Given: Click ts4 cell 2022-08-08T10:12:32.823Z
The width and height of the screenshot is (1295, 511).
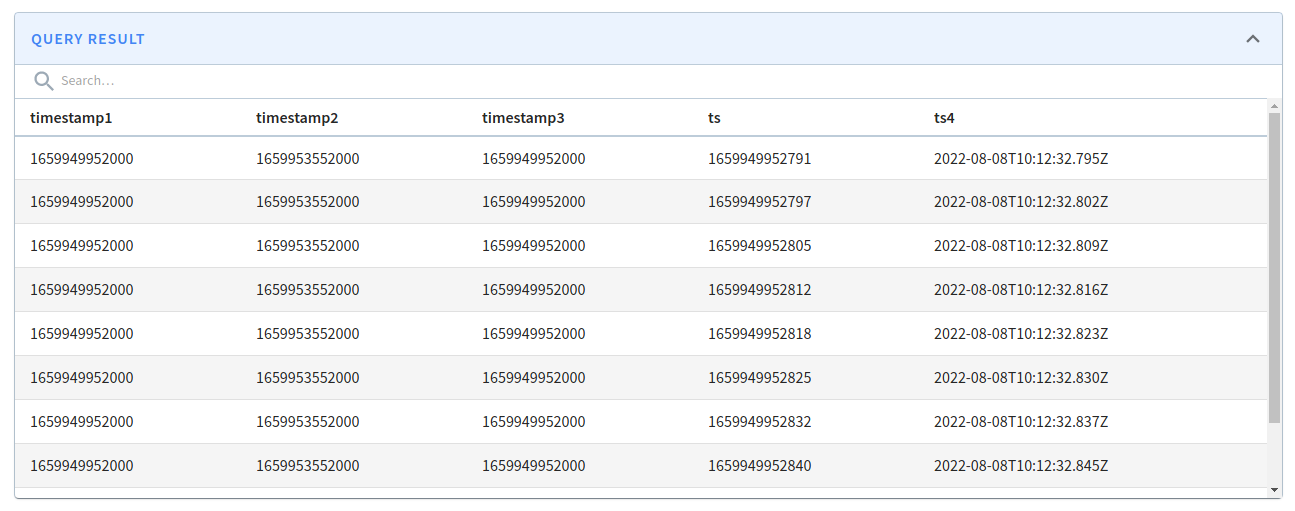Looking at the screenshot, I should pyautogui.click(x=1021, y=334).
